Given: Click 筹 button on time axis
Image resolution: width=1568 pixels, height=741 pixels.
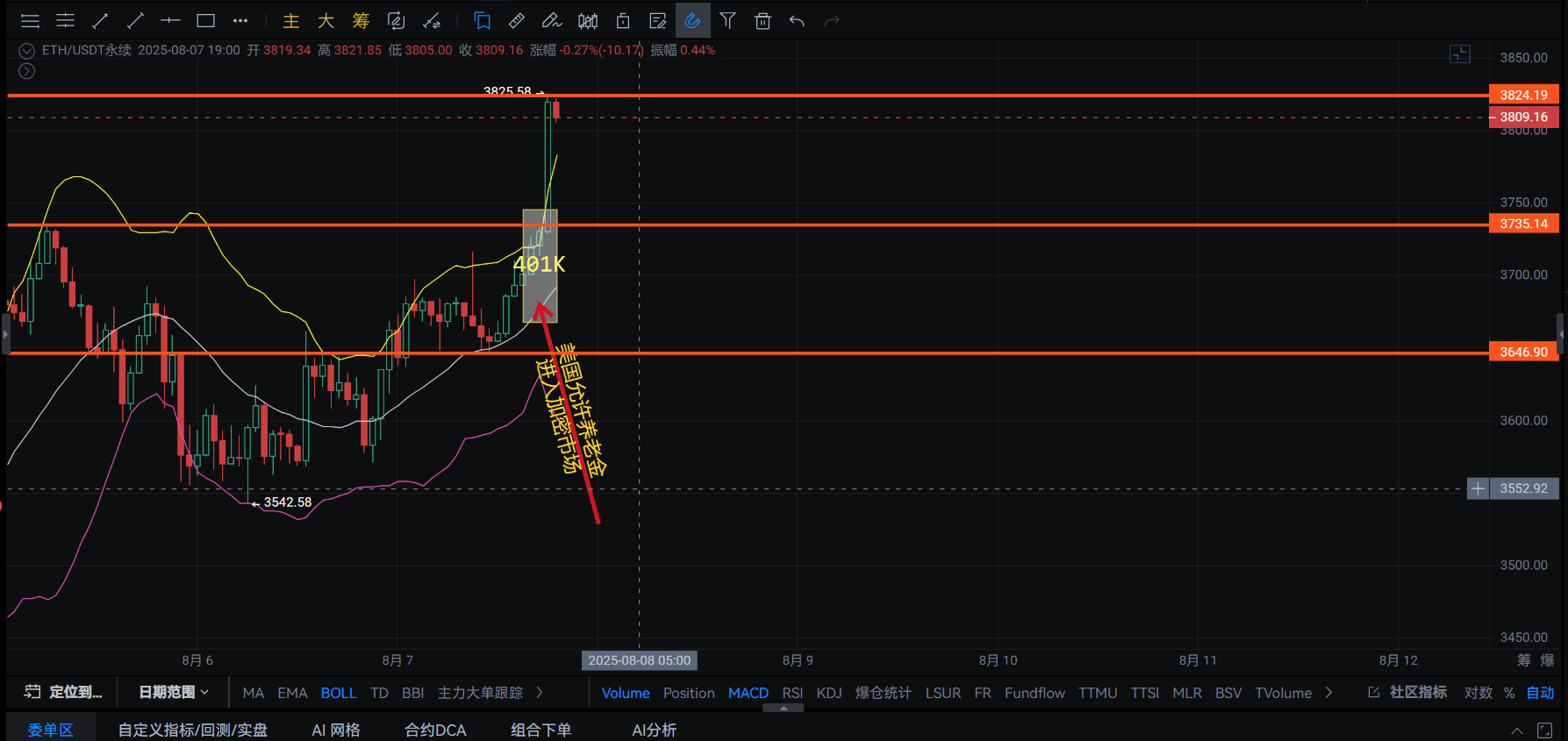Looking at the screenshot, I should (x=1524, y=660).
